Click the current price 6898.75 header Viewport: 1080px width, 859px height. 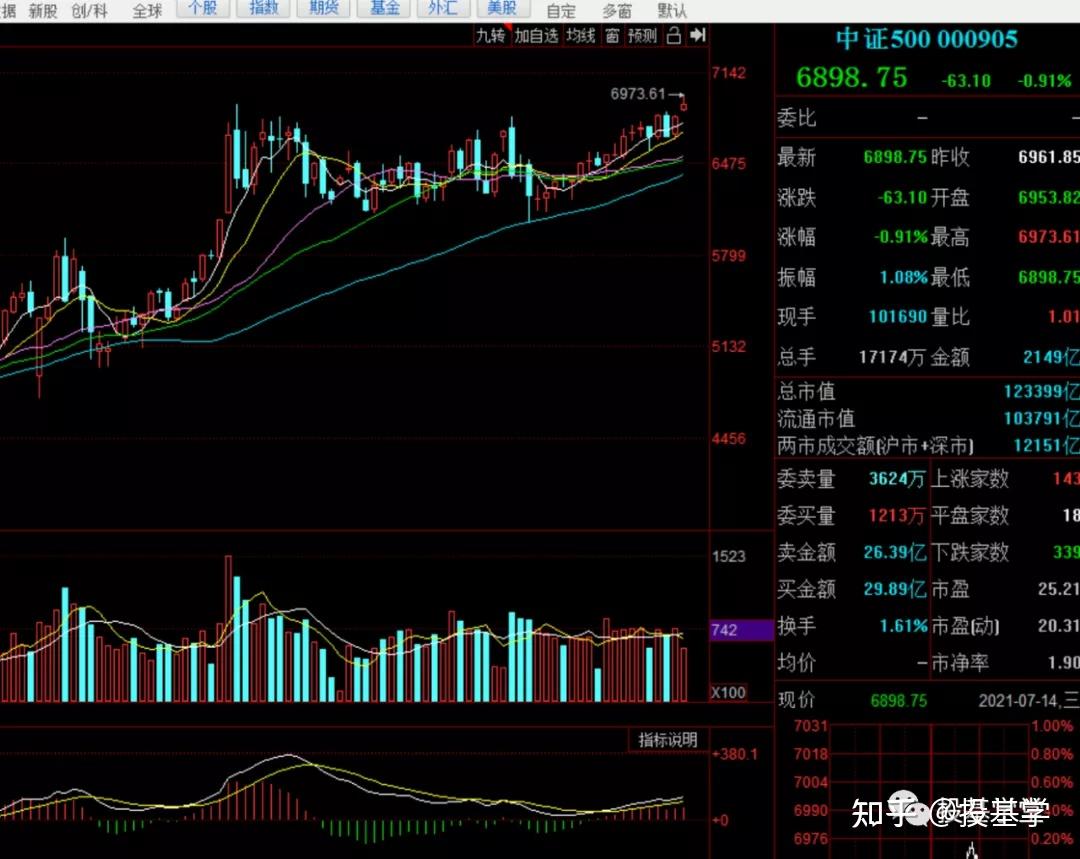[851, 77]
